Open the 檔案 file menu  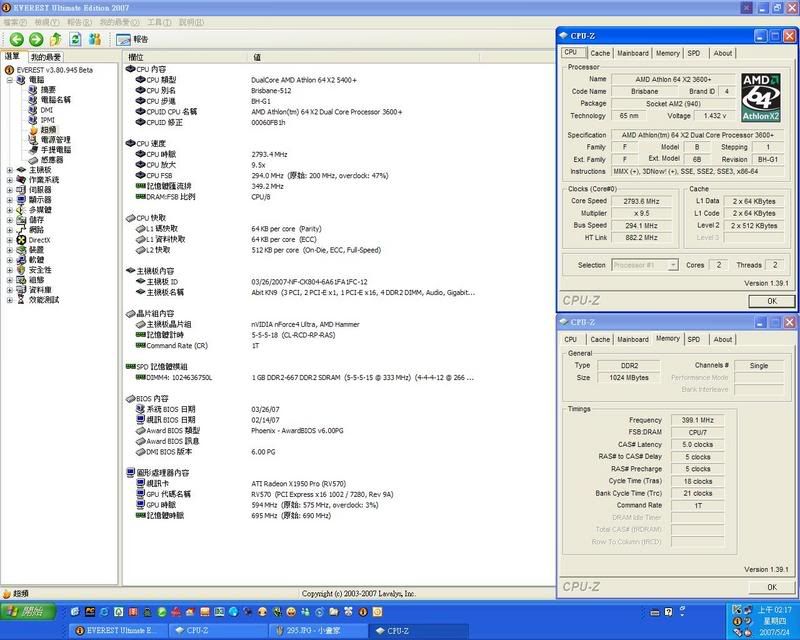(x=15, y=22)
